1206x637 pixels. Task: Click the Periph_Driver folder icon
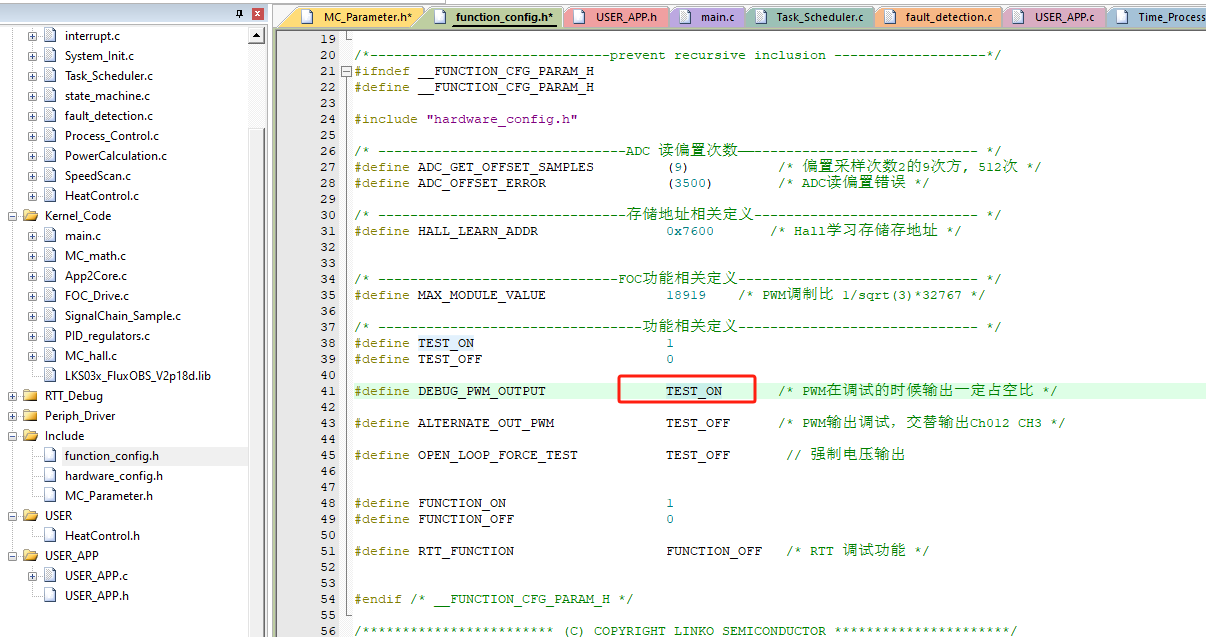pyautogui.click(x=31, y=416)
